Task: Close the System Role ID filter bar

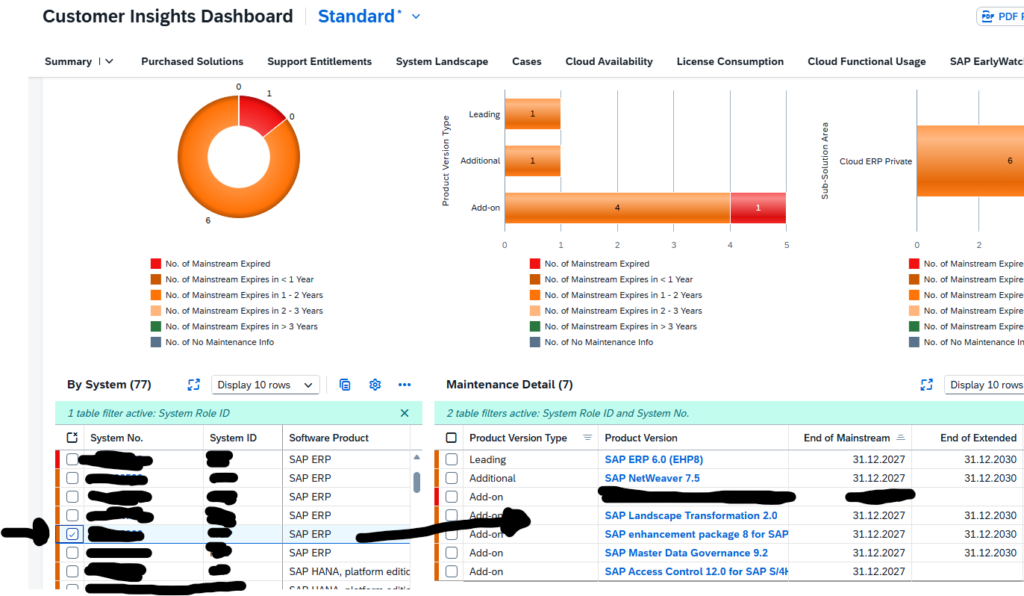Action: pos(405,413)
